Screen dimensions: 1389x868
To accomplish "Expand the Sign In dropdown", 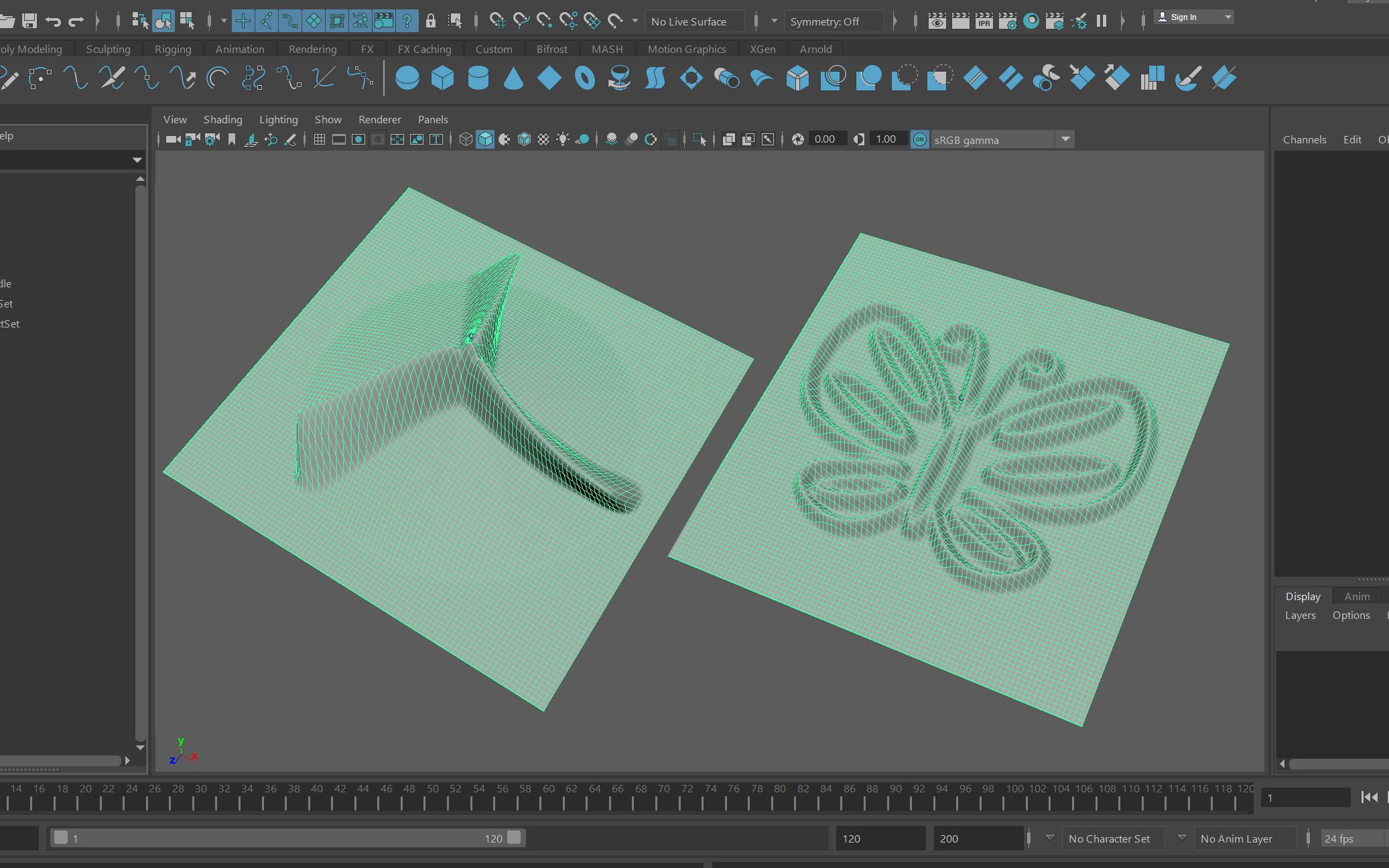I will [x=1228, y=17].
